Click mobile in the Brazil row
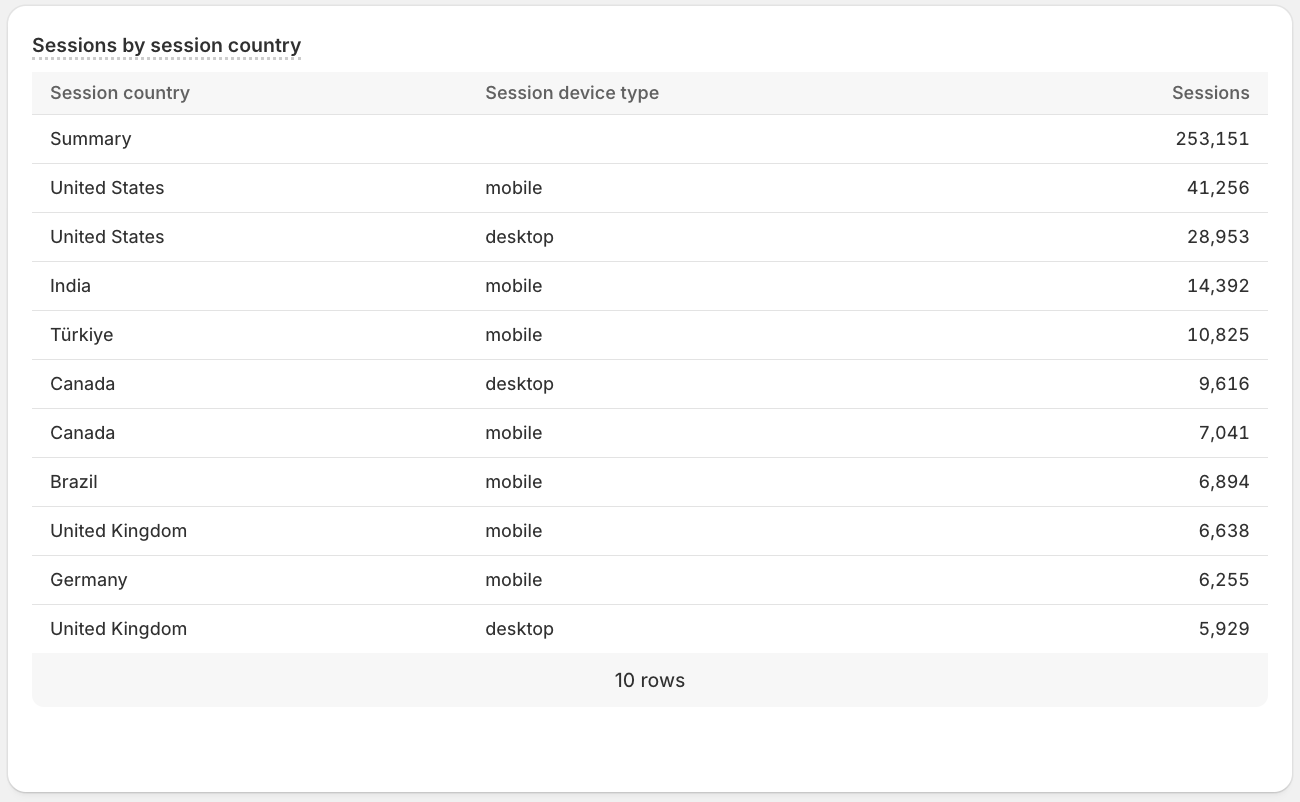The width and height of the screenshot is (1300, 802). [x=514, y=482]
